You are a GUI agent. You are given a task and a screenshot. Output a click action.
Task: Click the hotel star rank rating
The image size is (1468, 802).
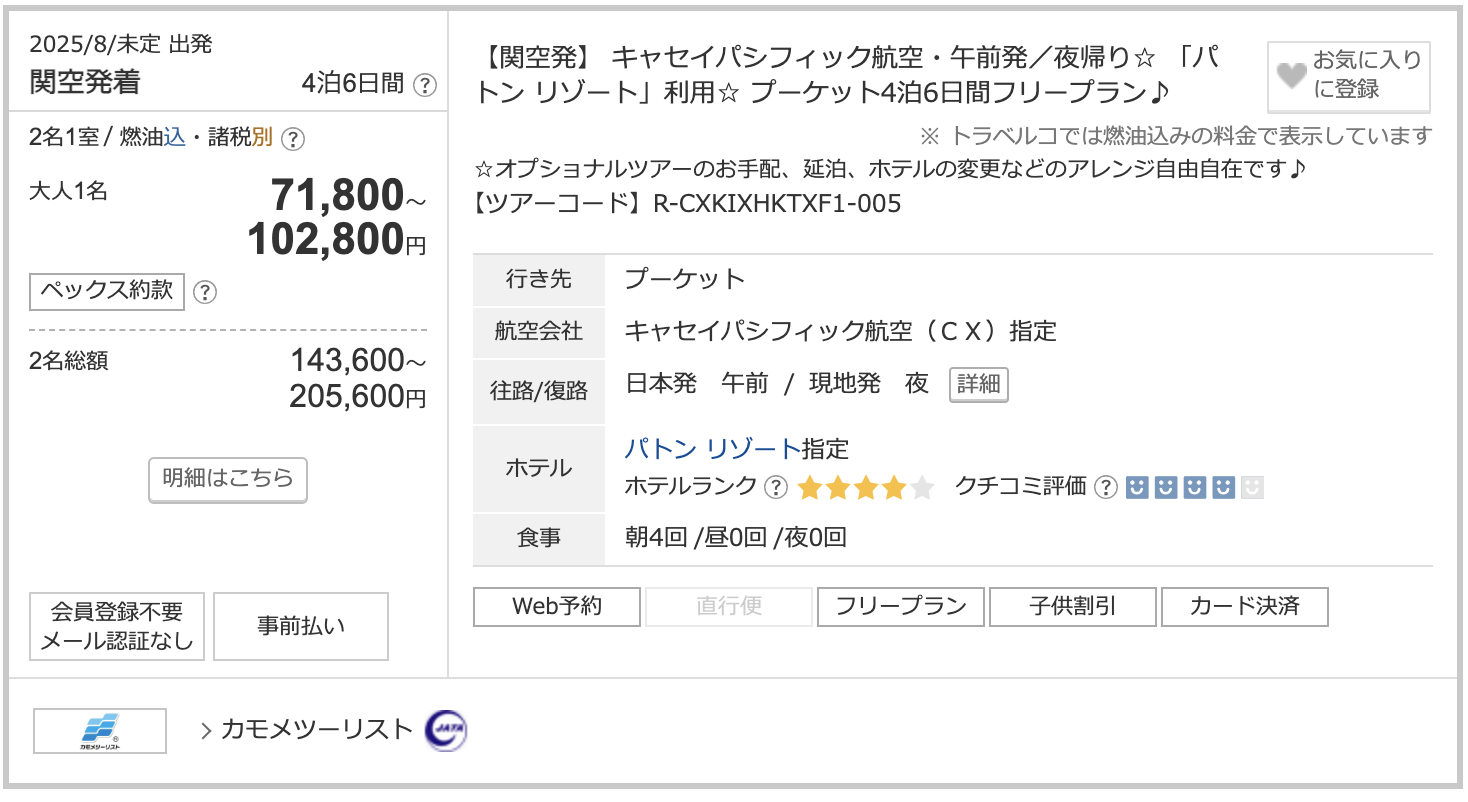pyautogui.click(x=865, y=488)
